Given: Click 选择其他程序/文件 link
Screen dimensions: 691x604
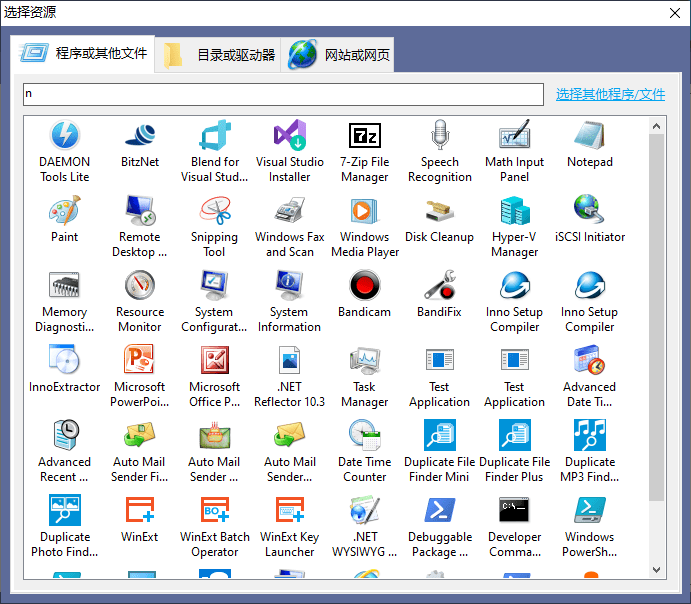Looking at the screenshot, I should point(610,94).
